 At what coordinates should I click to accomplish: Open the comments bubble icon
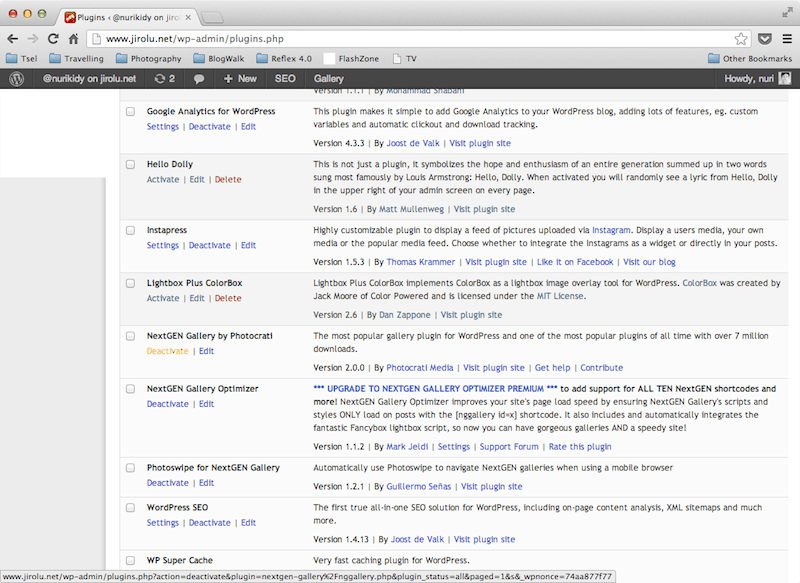click(200, 78)
